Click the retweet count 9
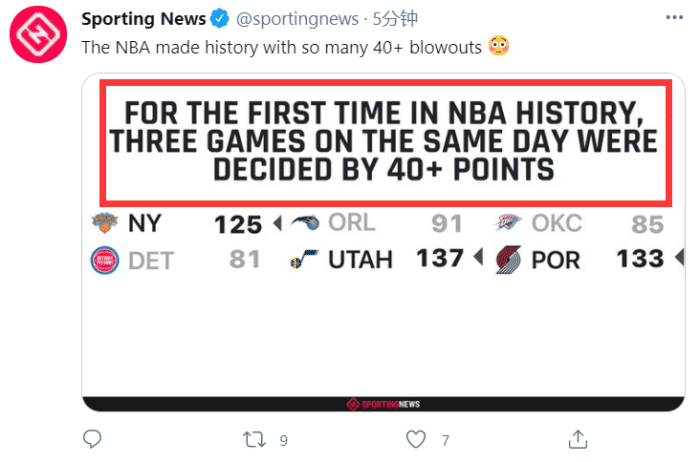The width and height of the screenshot is (700, 462). pyautogui.click(x=284, y=440)
